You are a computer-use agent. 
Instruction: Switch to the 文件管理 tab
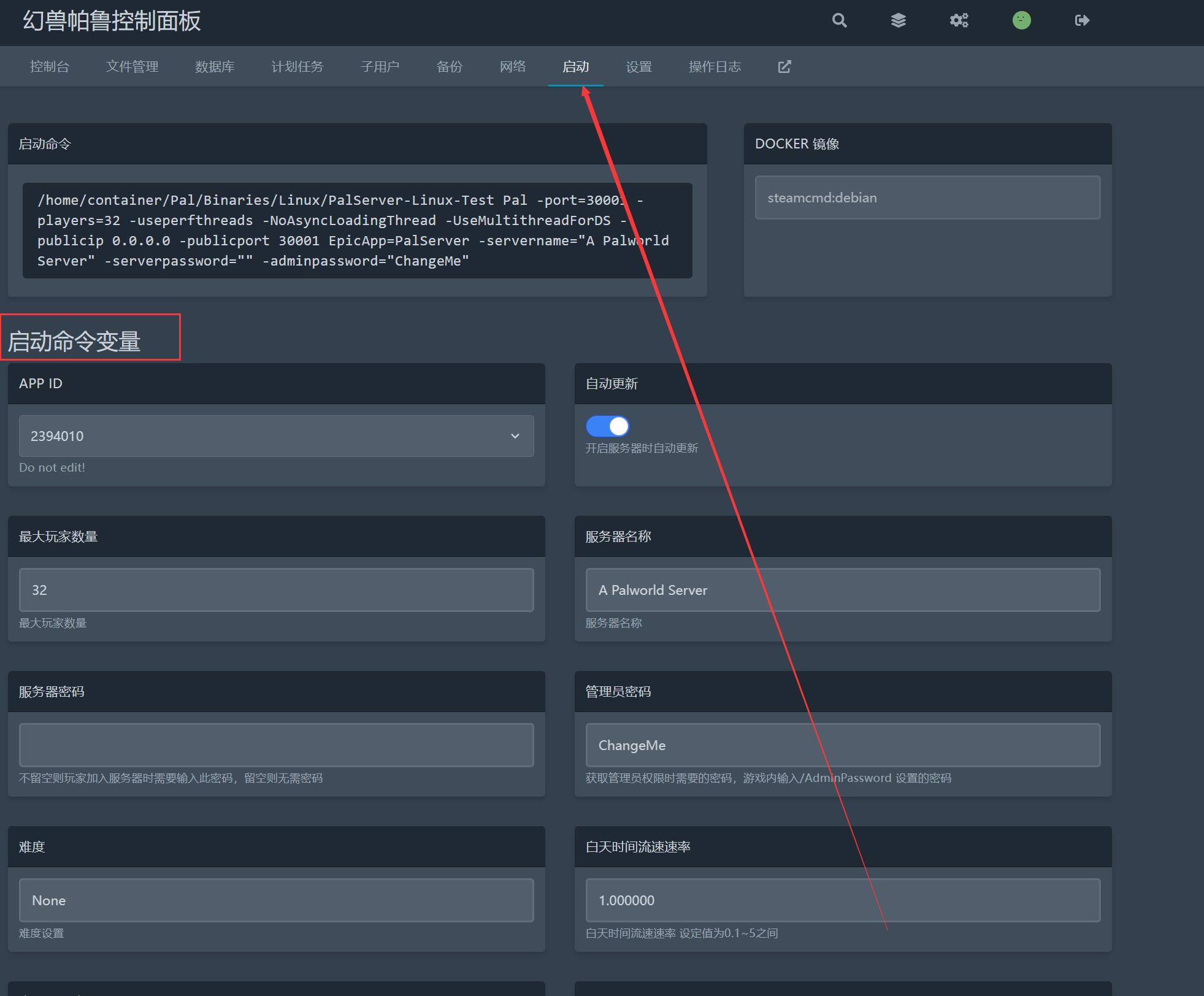pyautogui.click(x=132, y=66)
